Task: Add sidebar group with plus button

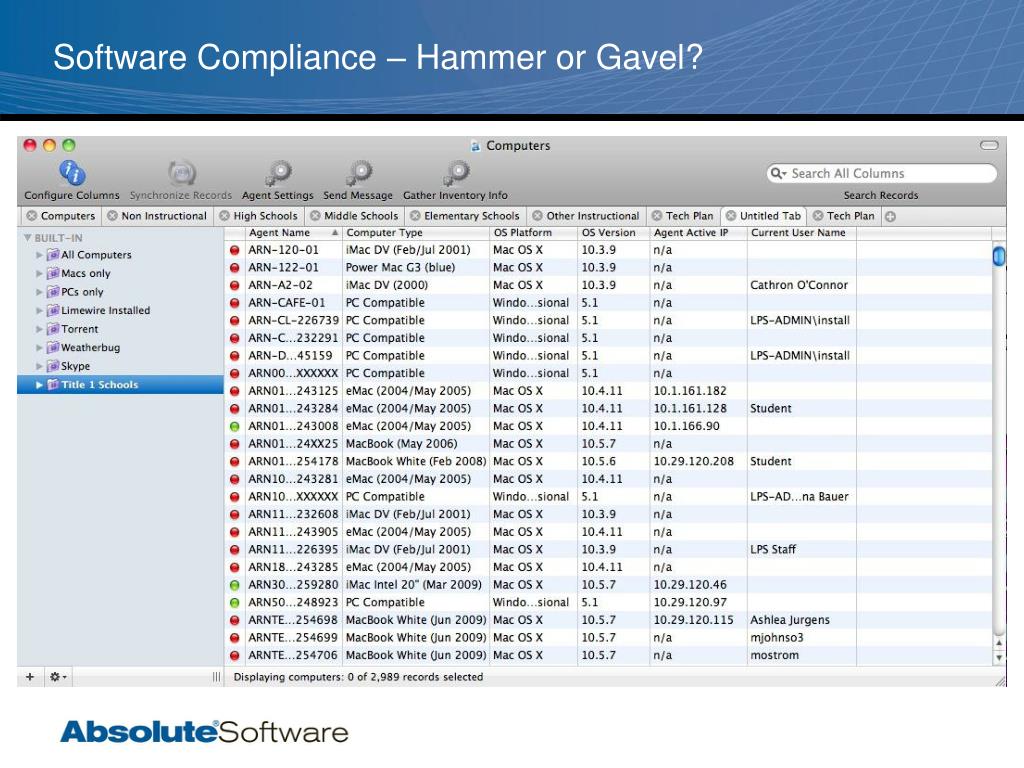Action: tap(30, 677)
